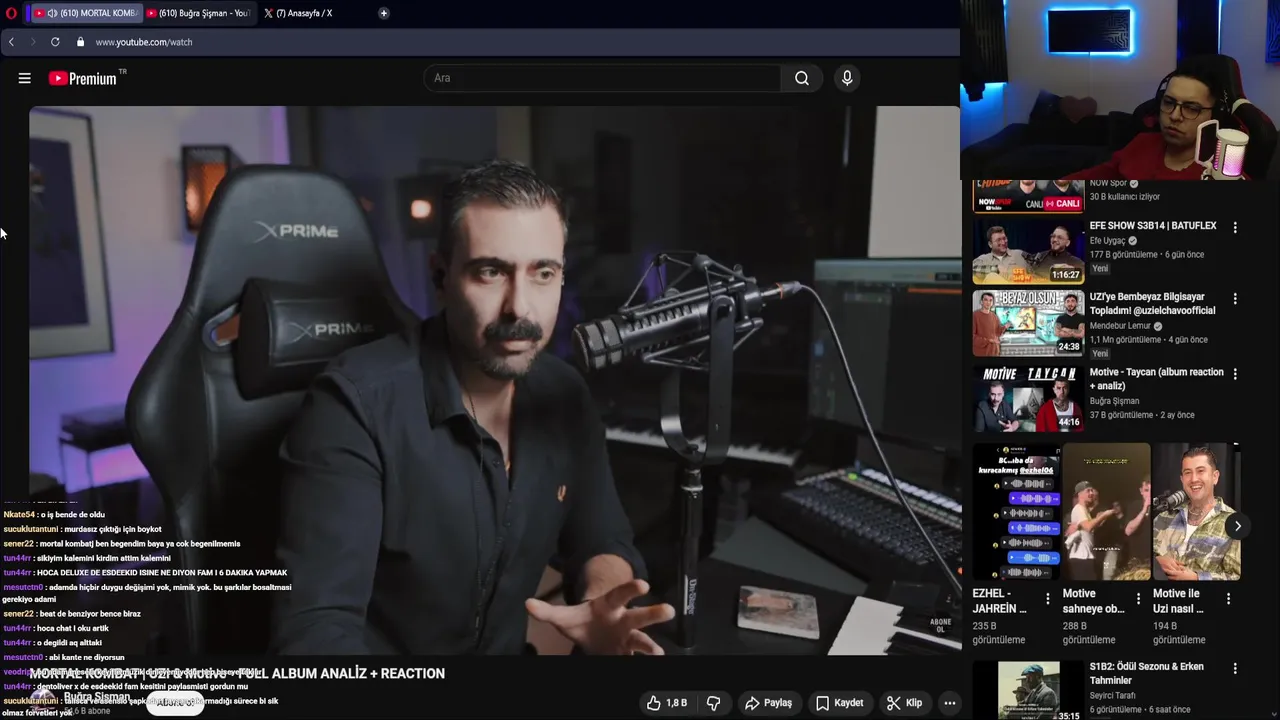The height and width of the screenshot is (720, 1280).
Task: Click the 'Yeni' badge under EFE SHOW video
Action: tap(1100, 269)
